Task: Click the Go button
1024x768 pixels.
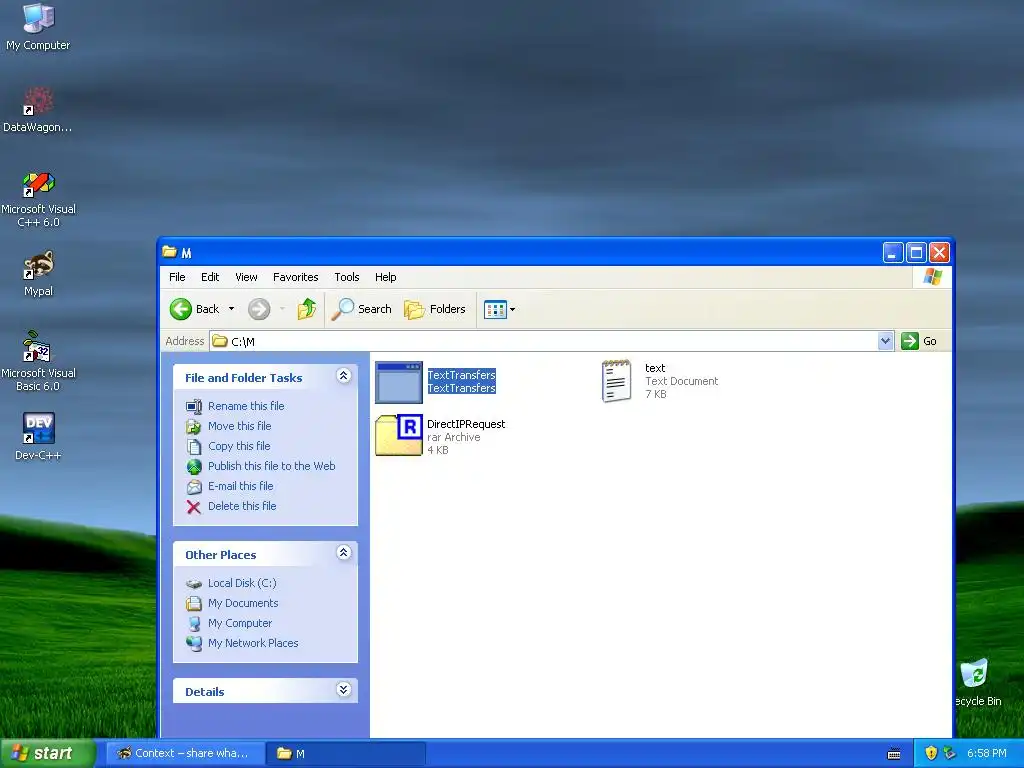Action: tap(920, 341)
